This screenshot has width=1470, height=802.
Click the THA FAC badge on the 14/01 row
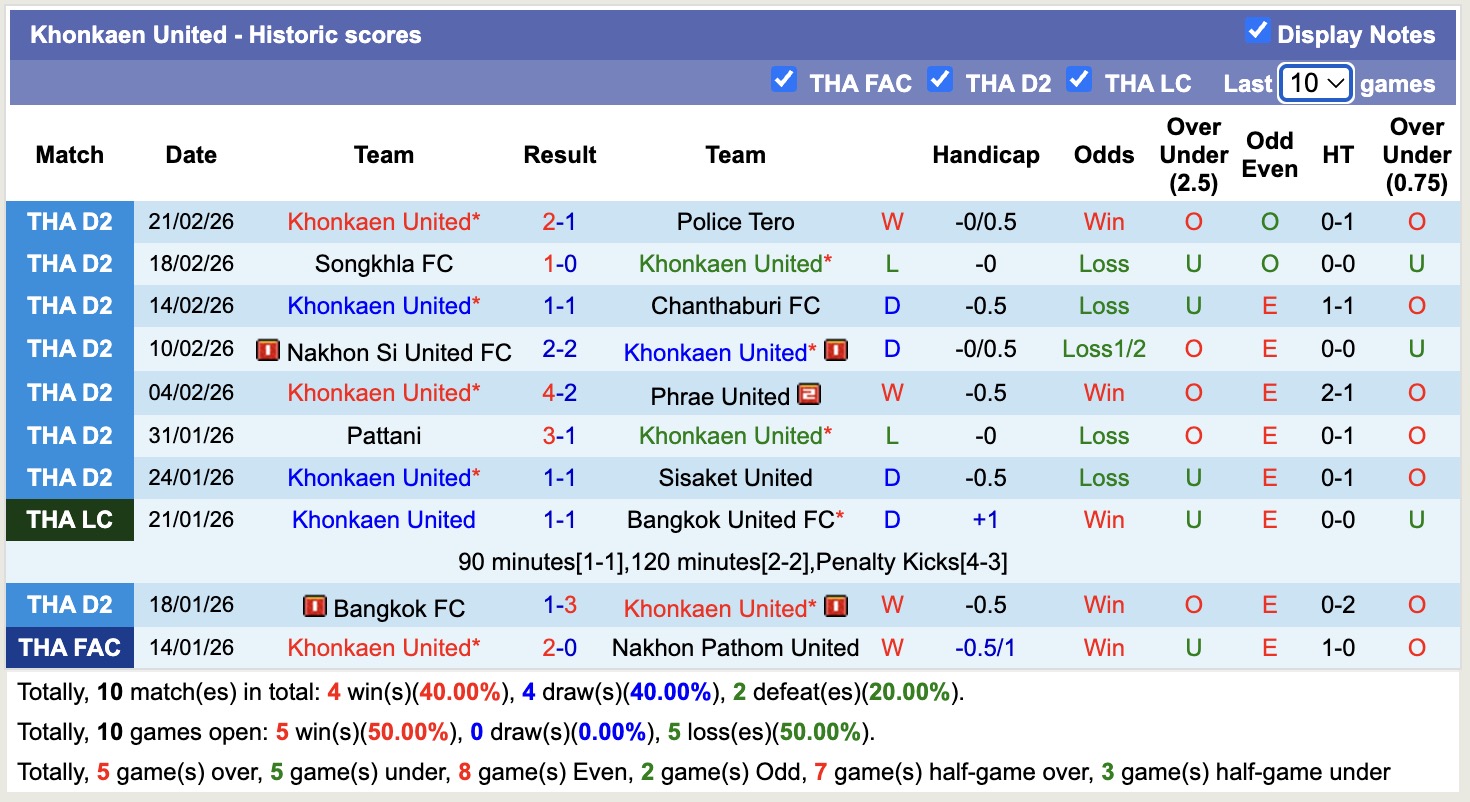tap(70, 647)
